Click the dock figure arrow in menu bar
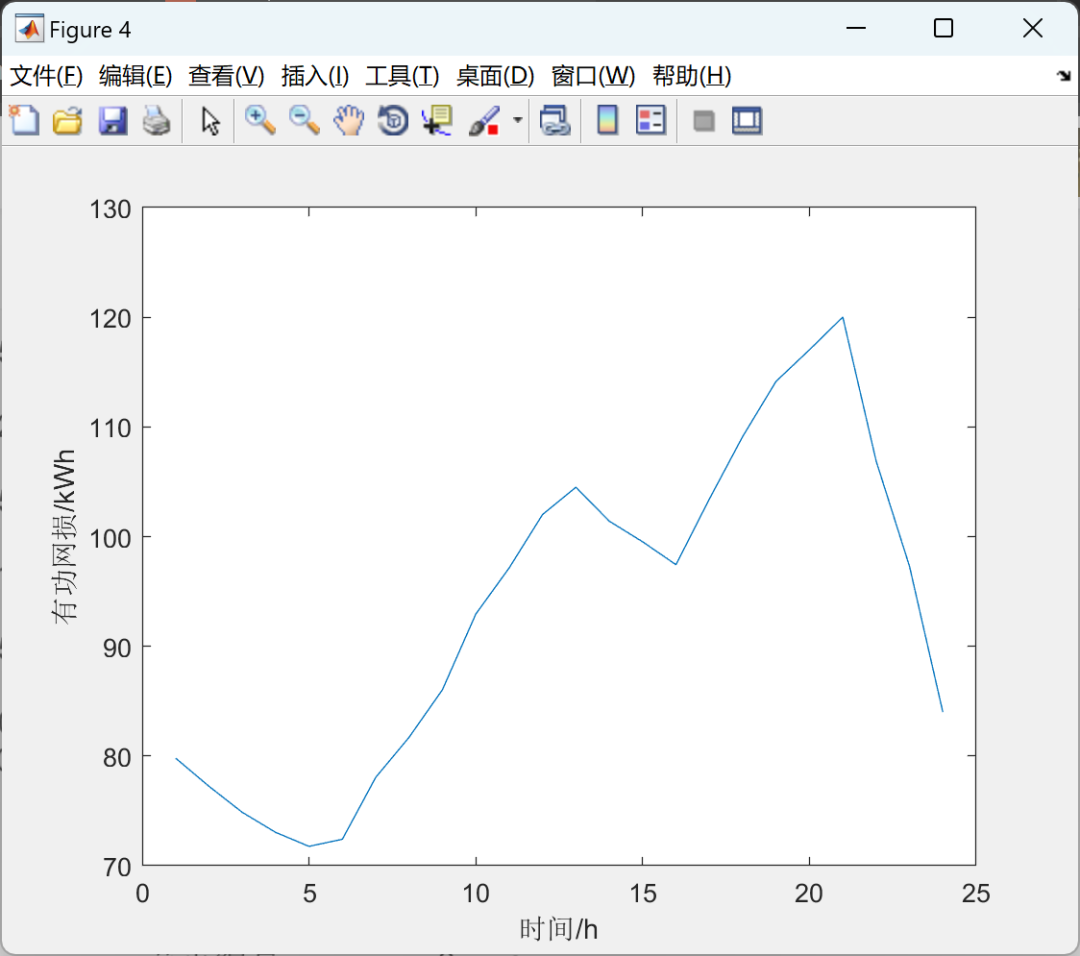This screenshot has width=1080, height=956. (1064, 75)
